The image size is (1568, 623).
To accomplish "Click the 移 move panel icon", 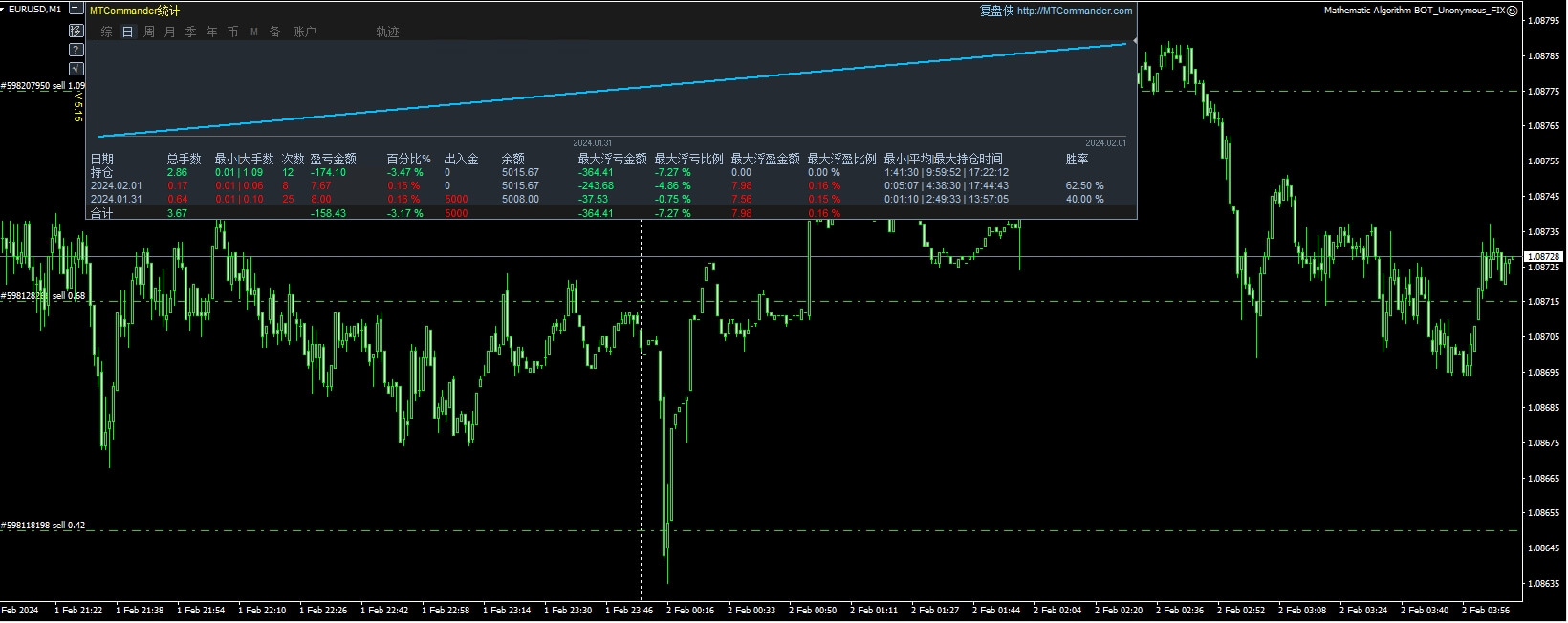I will pos(76,31).
